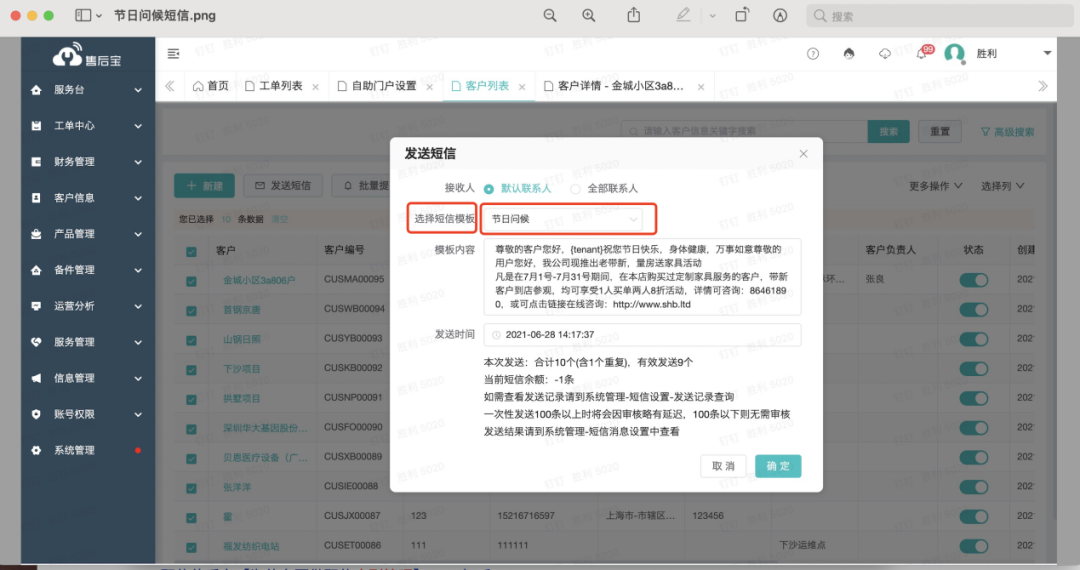Click the 确定 button in dialog

[x=778, y=466]
